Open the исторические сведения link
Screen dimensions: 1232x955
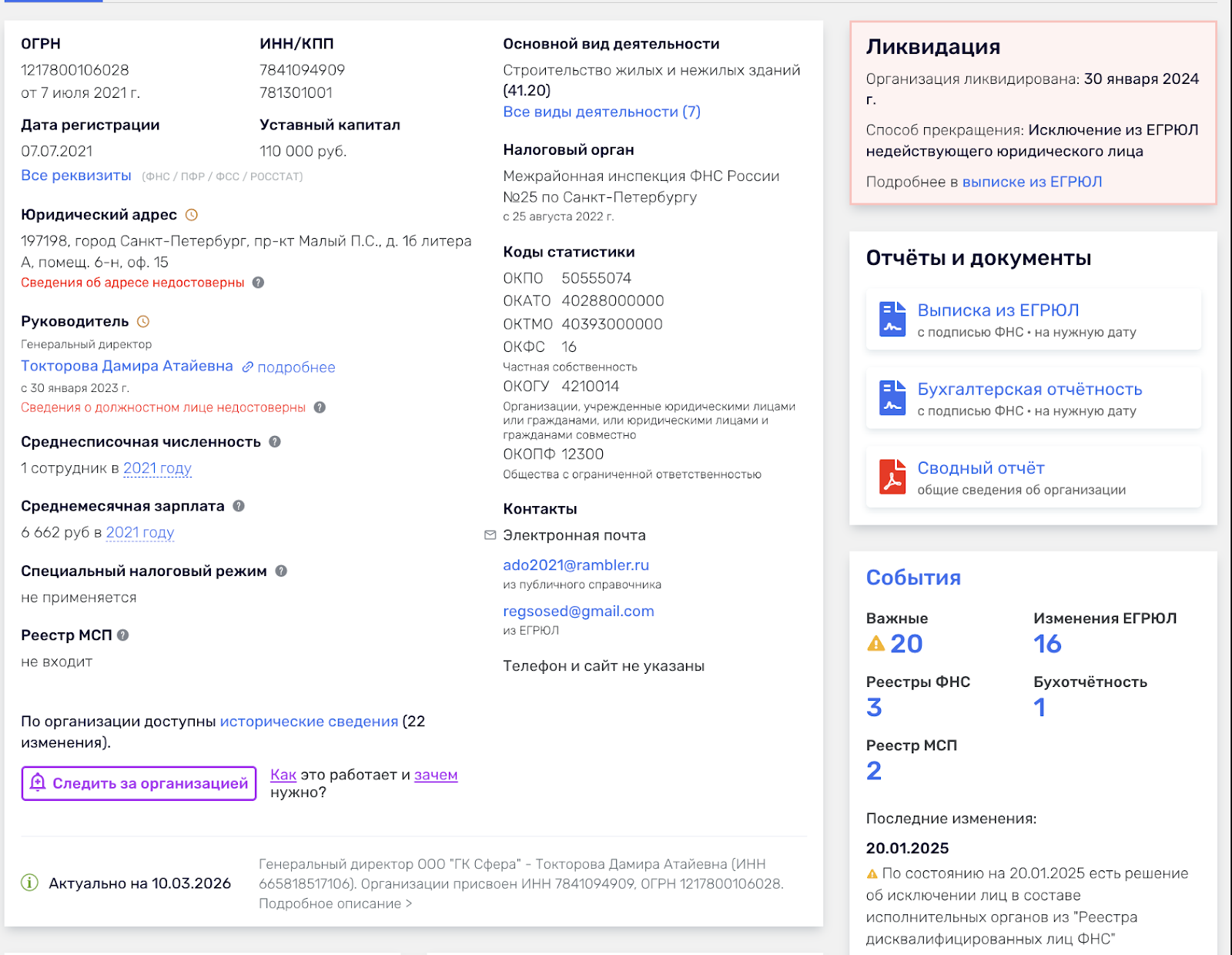tap(309, 722)
